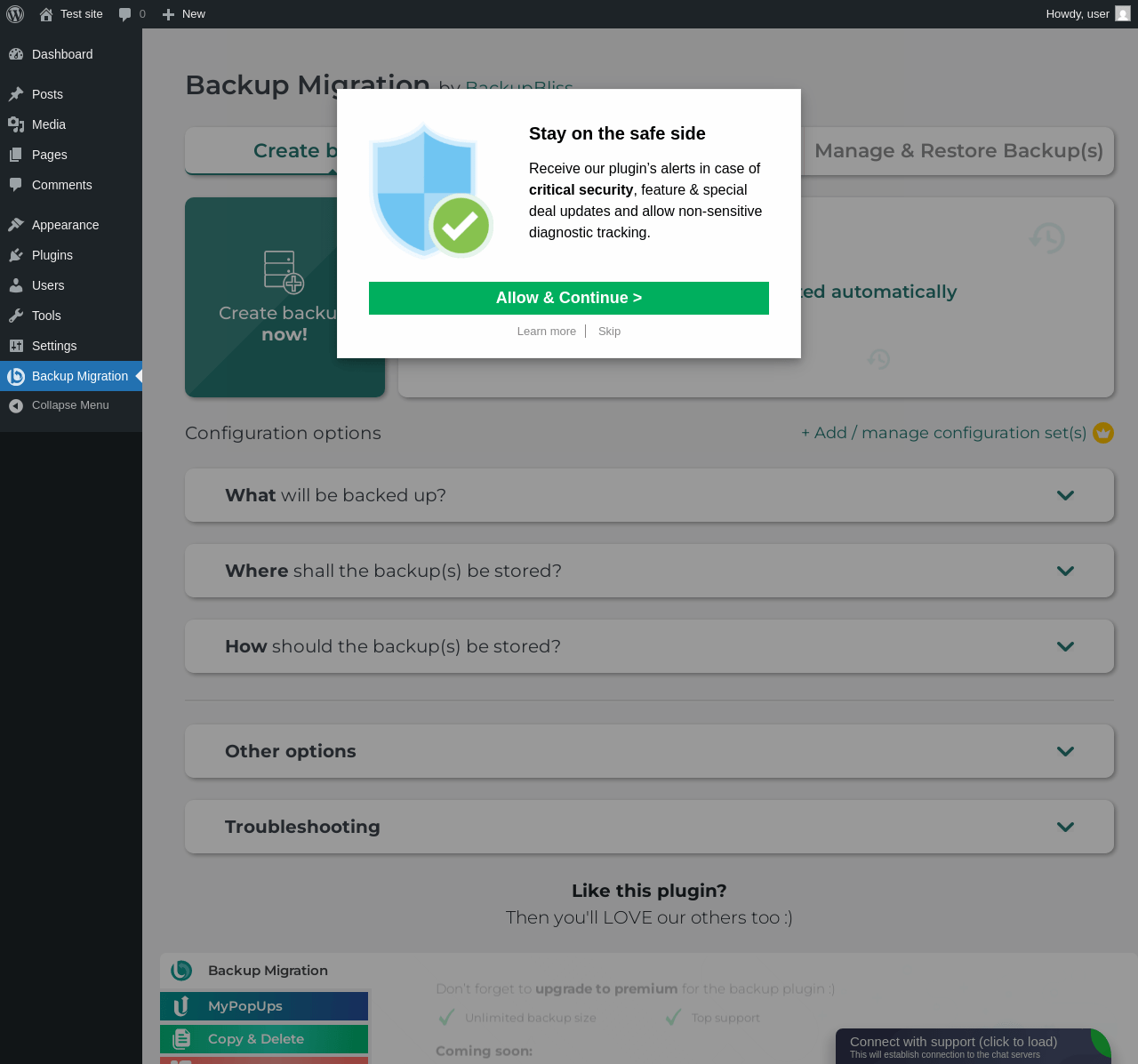Image resolution: width=1138 pixels, height=1064 pixels.
Task: Switch to Manage & Restore Backup(s) tab
Action: 958,151
